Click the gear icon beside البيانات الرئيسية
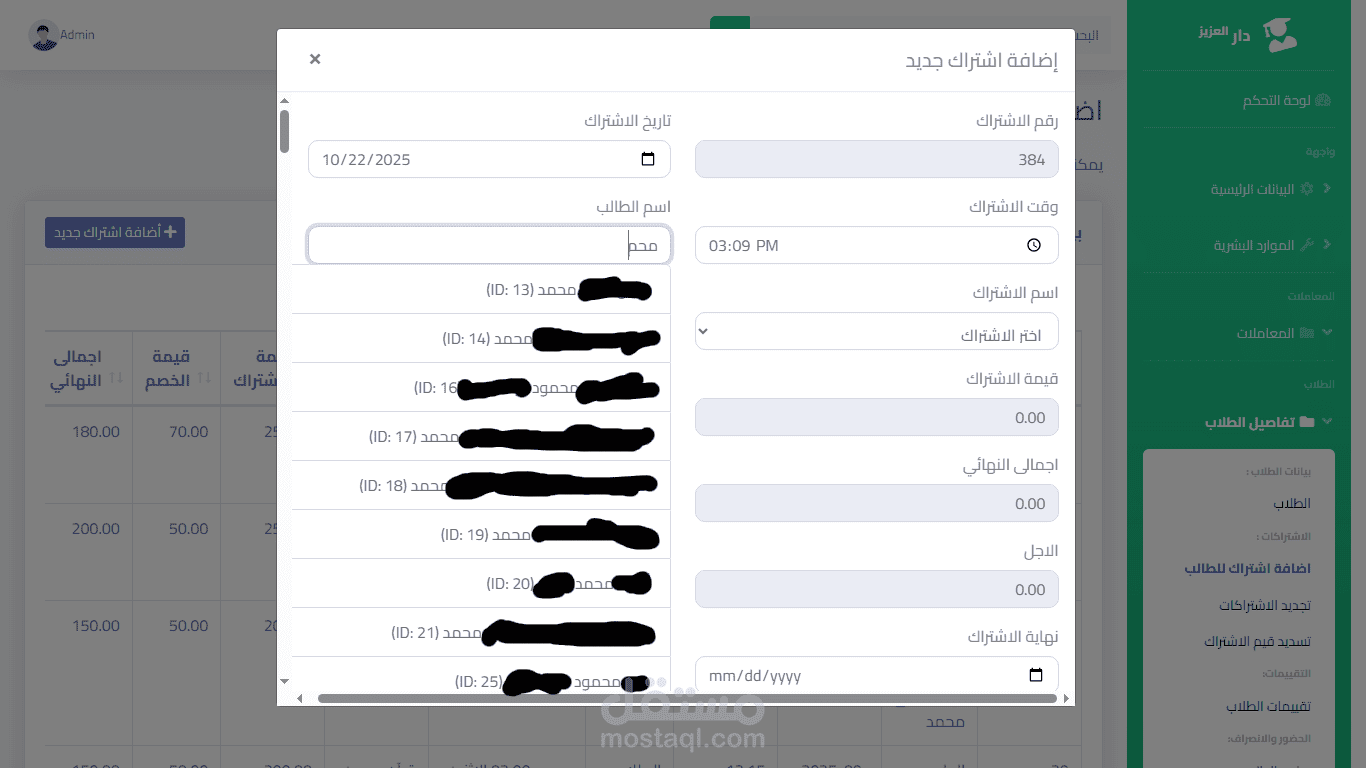 [1306, 189]
